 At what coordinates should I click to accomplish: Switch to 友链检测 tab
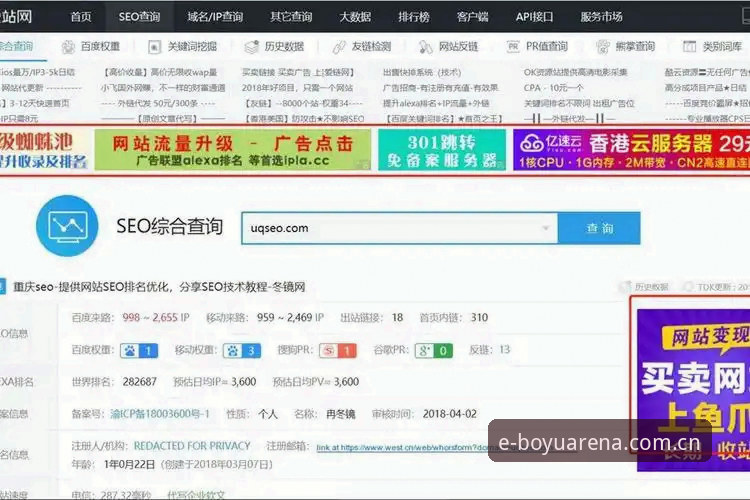[371, 46]
